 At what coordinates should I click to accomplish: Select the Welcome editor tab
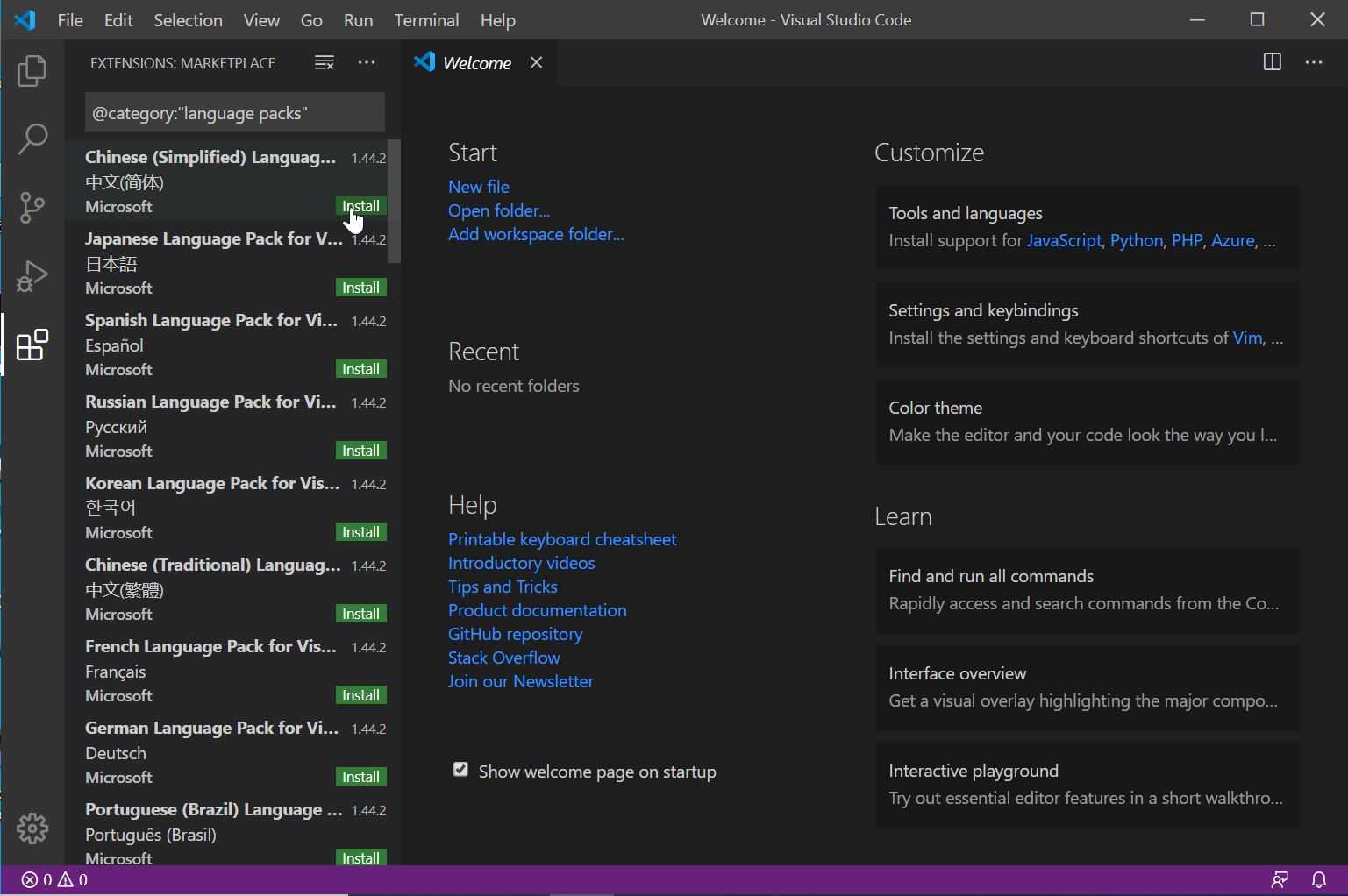click(x=479, y=62)
